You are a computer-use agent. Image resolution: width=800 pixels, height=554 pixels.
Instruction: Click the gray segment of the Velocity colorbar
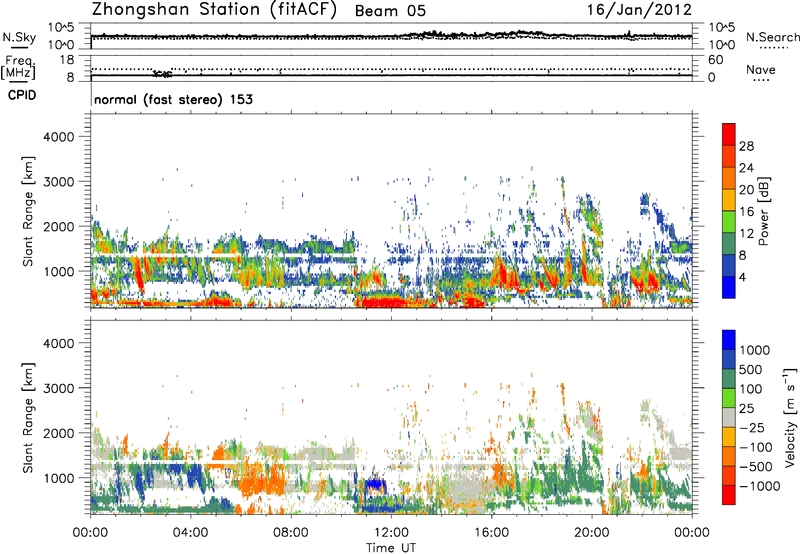[729, 418]
